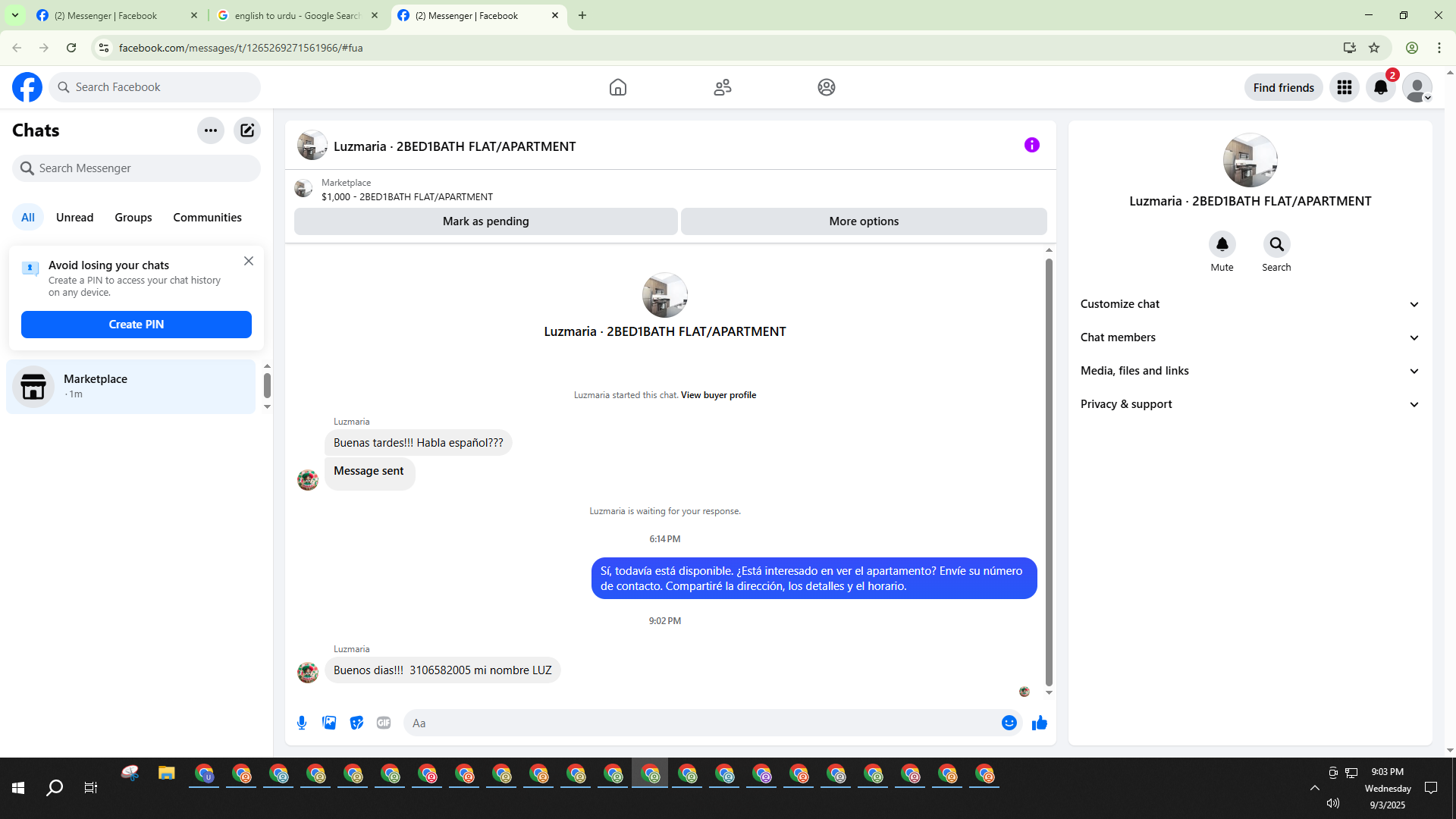Open the emoji picker in message box
The image size is (1456, 819).
click(x=1009, y=723)
